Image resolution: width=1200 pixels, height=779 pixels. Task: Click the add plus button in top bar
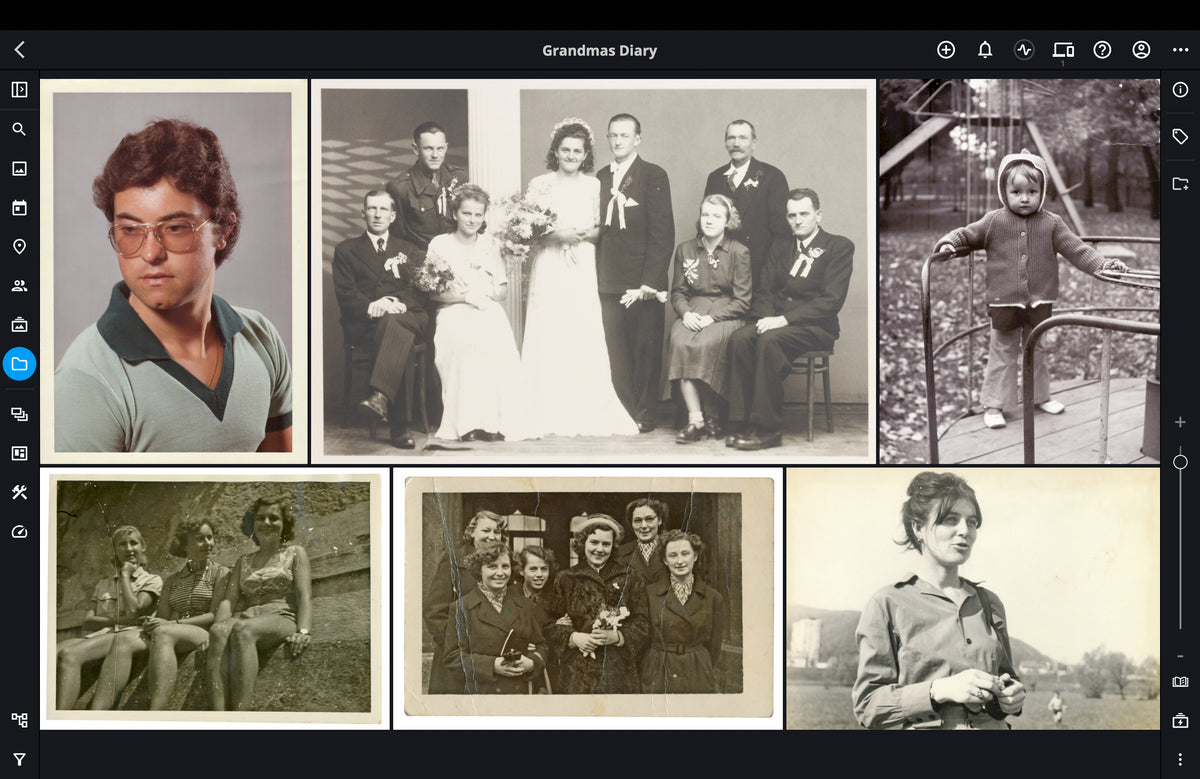946,50
